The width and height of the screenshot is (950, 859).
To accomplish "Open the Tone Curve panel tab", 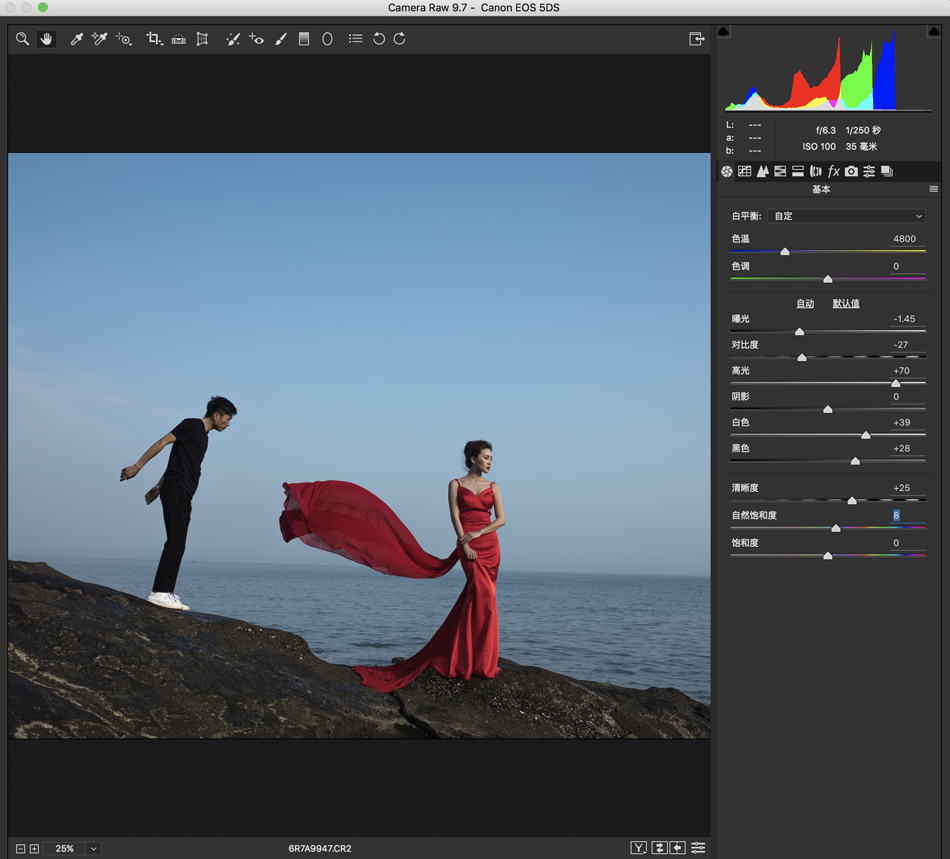I will click(x=745, y=171).
